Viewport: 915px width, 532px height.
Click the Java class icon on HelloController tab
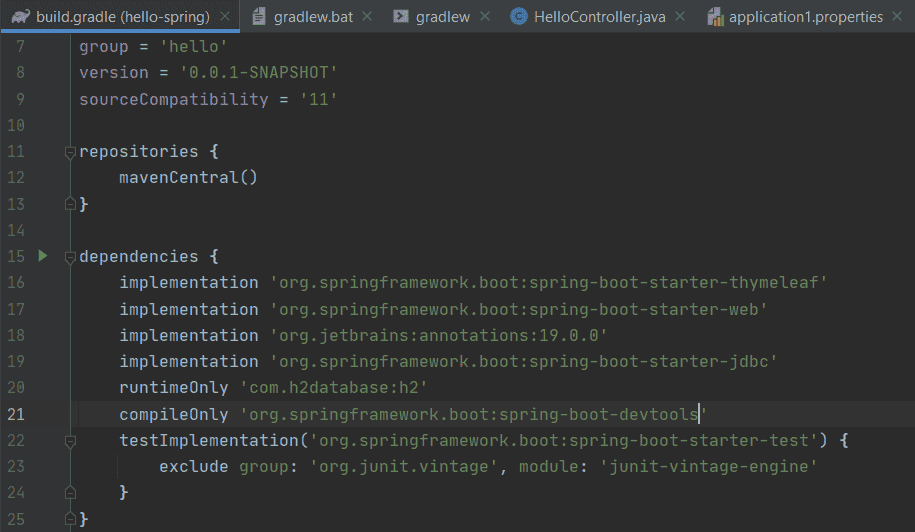(x=518, y=17)
